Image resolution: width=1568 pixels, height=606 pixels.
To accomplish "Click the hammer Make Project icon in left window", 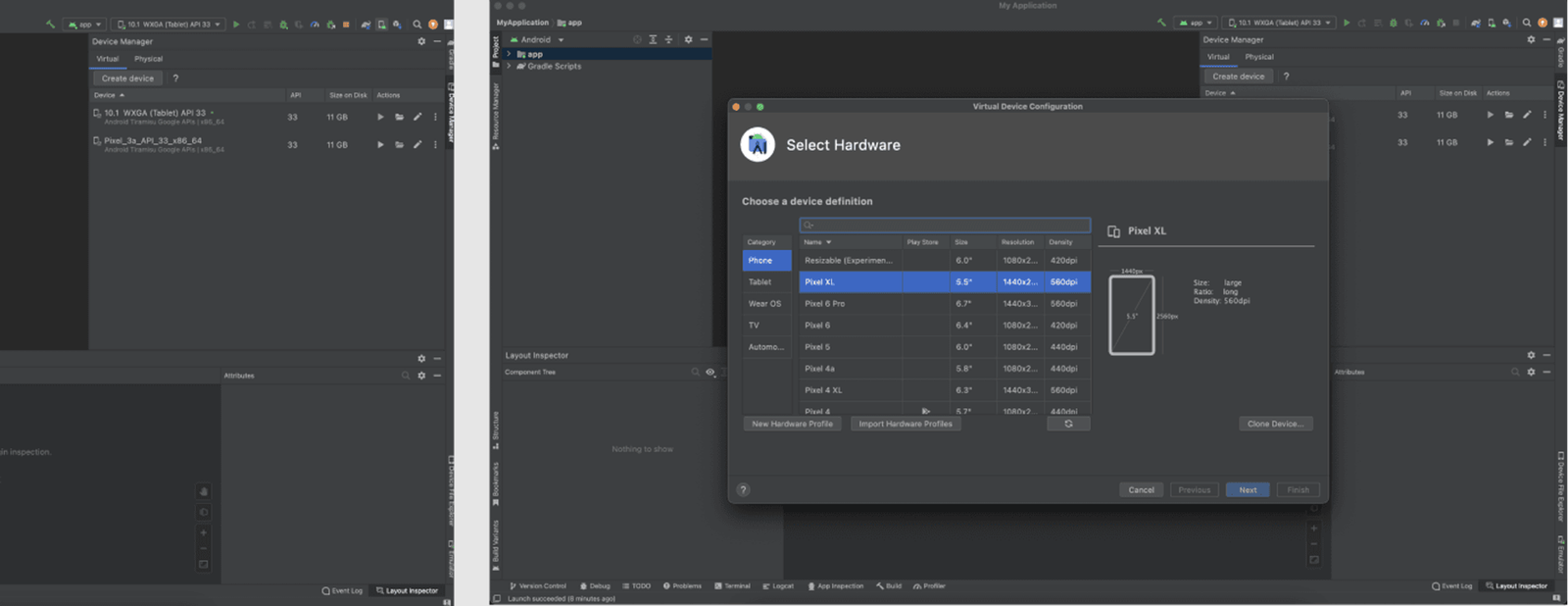I will pyautogui.click(x=50, y=25).
